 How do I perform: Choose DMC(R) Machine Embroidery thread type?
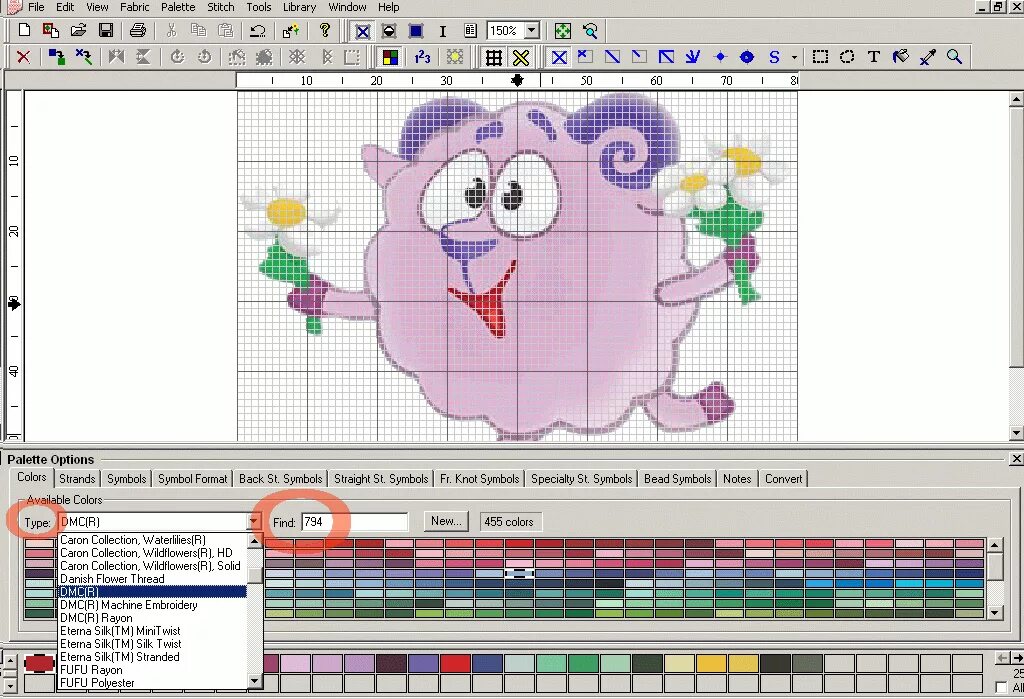point(129,604)
